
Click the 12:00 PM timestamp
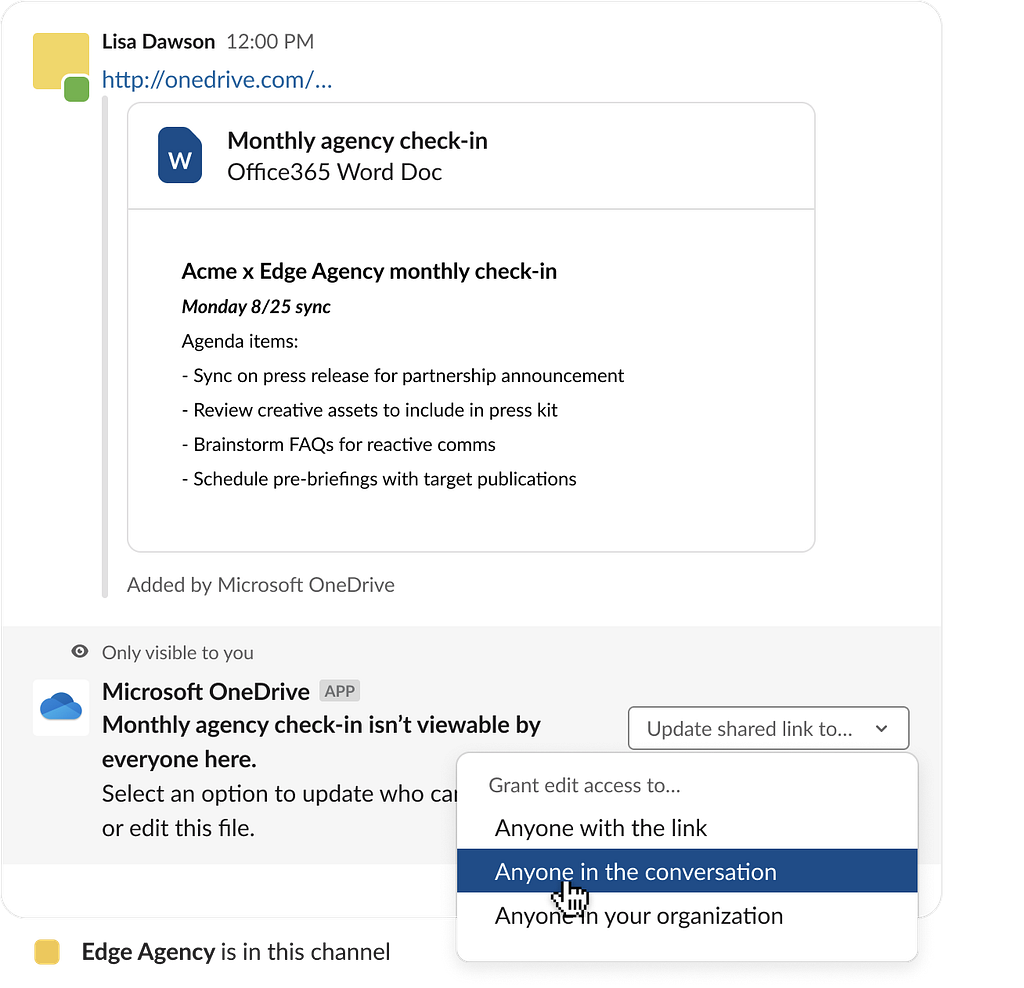270,42
